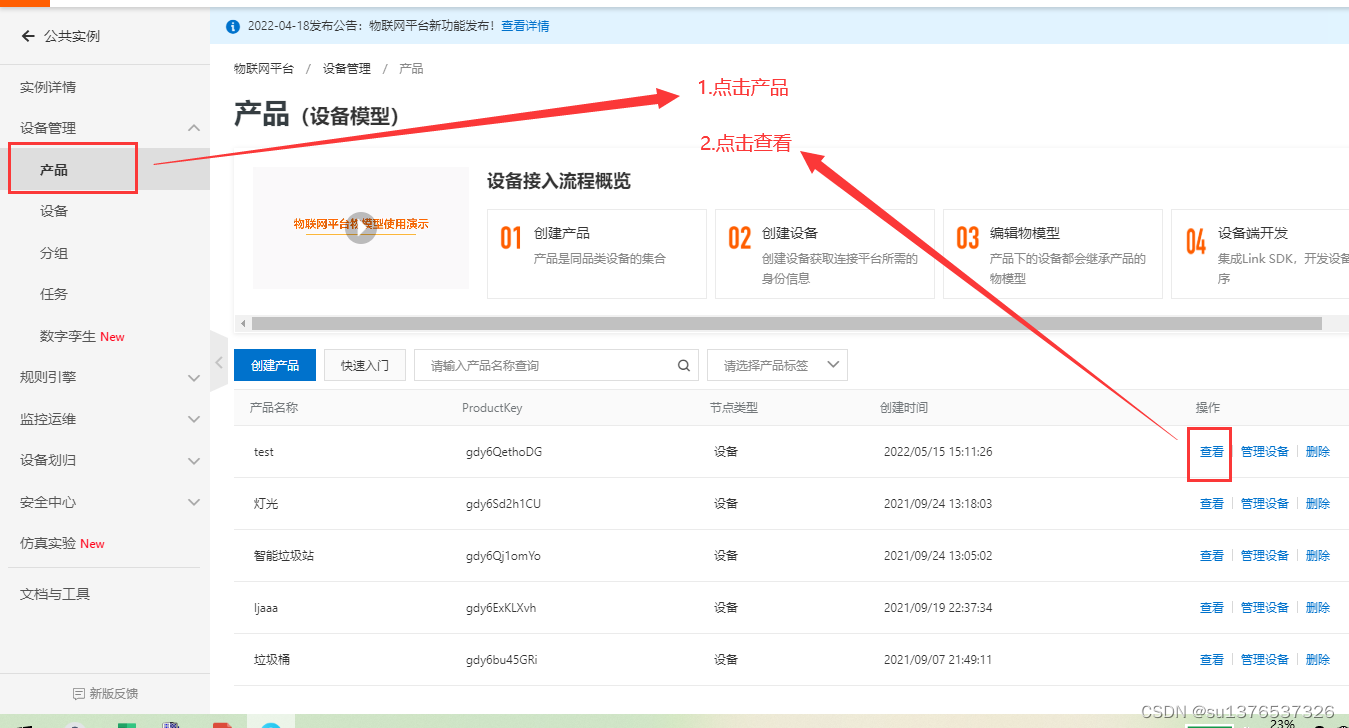The height and width of the screenshot is (728, 1349).
Task: Open 文档与工具 in the sidebar
Action: tap(55, 594)
